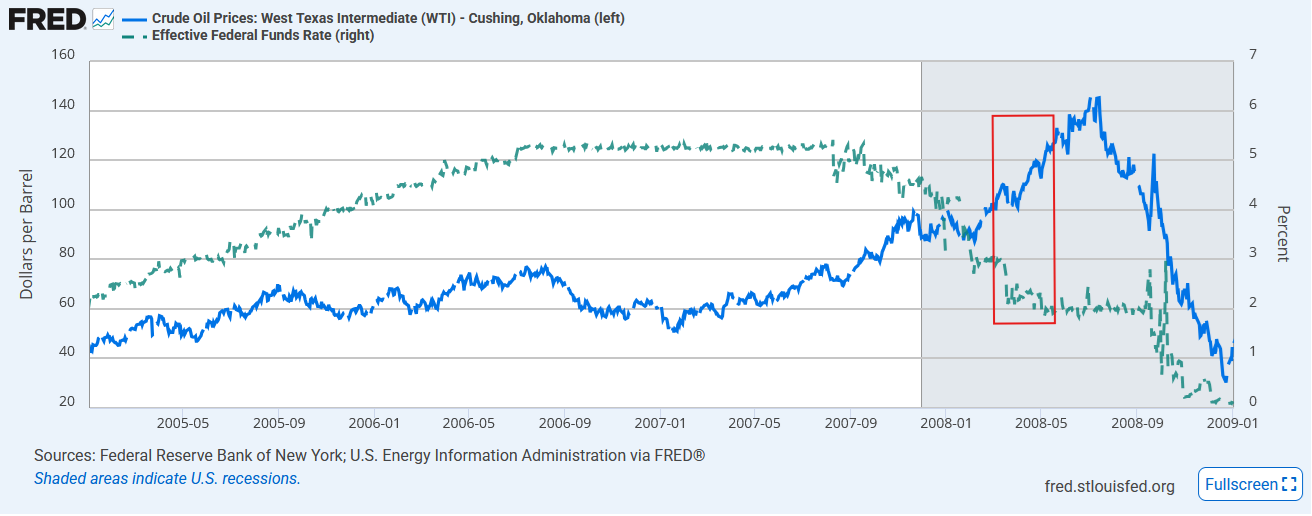Screen dimensions: 1312x516
Task: Click the line chart icon beside FRED logo
Action: 103,19
